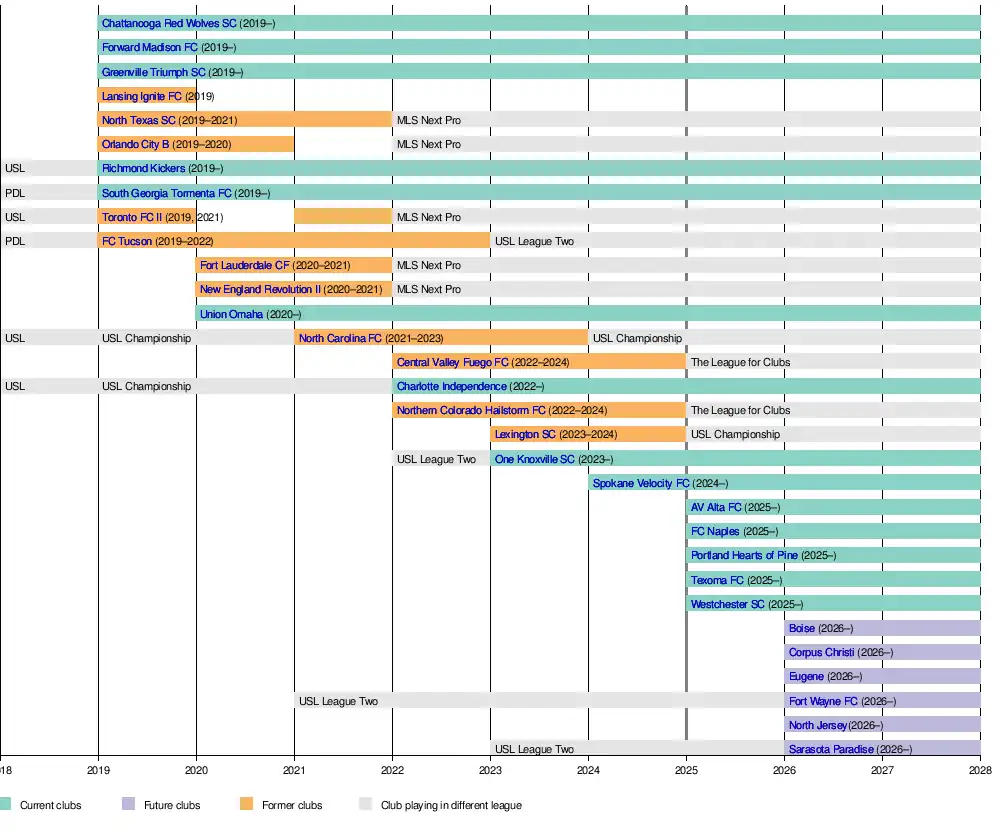Select the Charlotte Independence link
This screenshot has height=835, width=1000.
coord(451,387)
